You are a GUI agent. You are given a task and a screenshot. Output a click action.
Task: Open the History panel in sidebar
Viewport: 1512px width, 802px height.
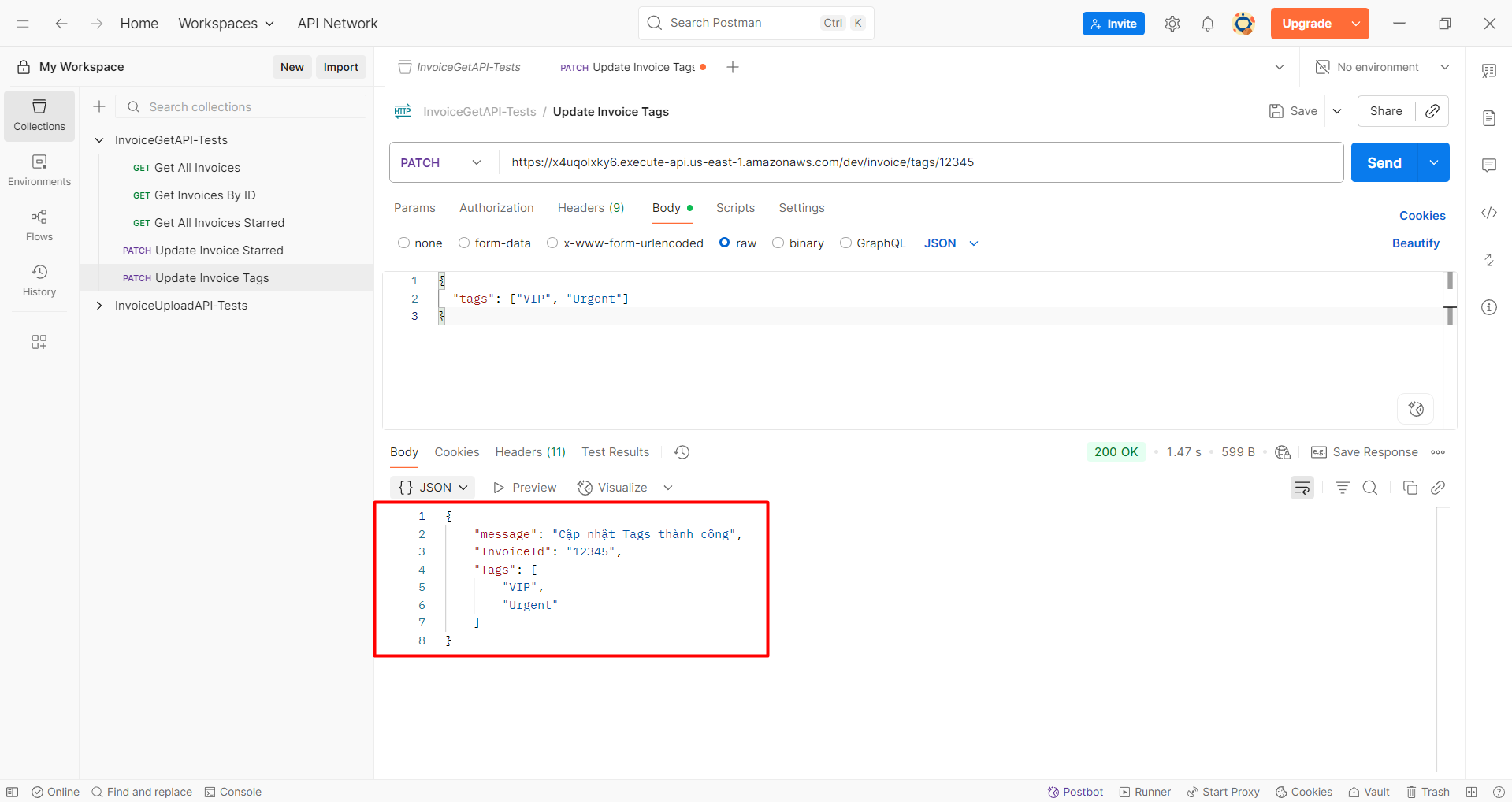[39, 280]
